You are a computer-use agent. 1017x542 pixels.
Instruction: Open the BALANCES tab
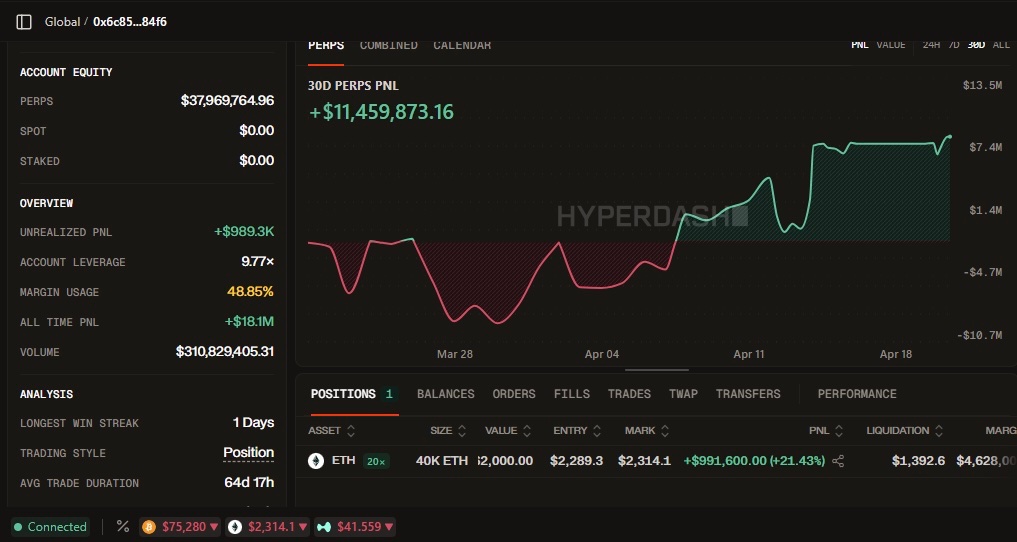pyautogui.click(x=445, y=394)
